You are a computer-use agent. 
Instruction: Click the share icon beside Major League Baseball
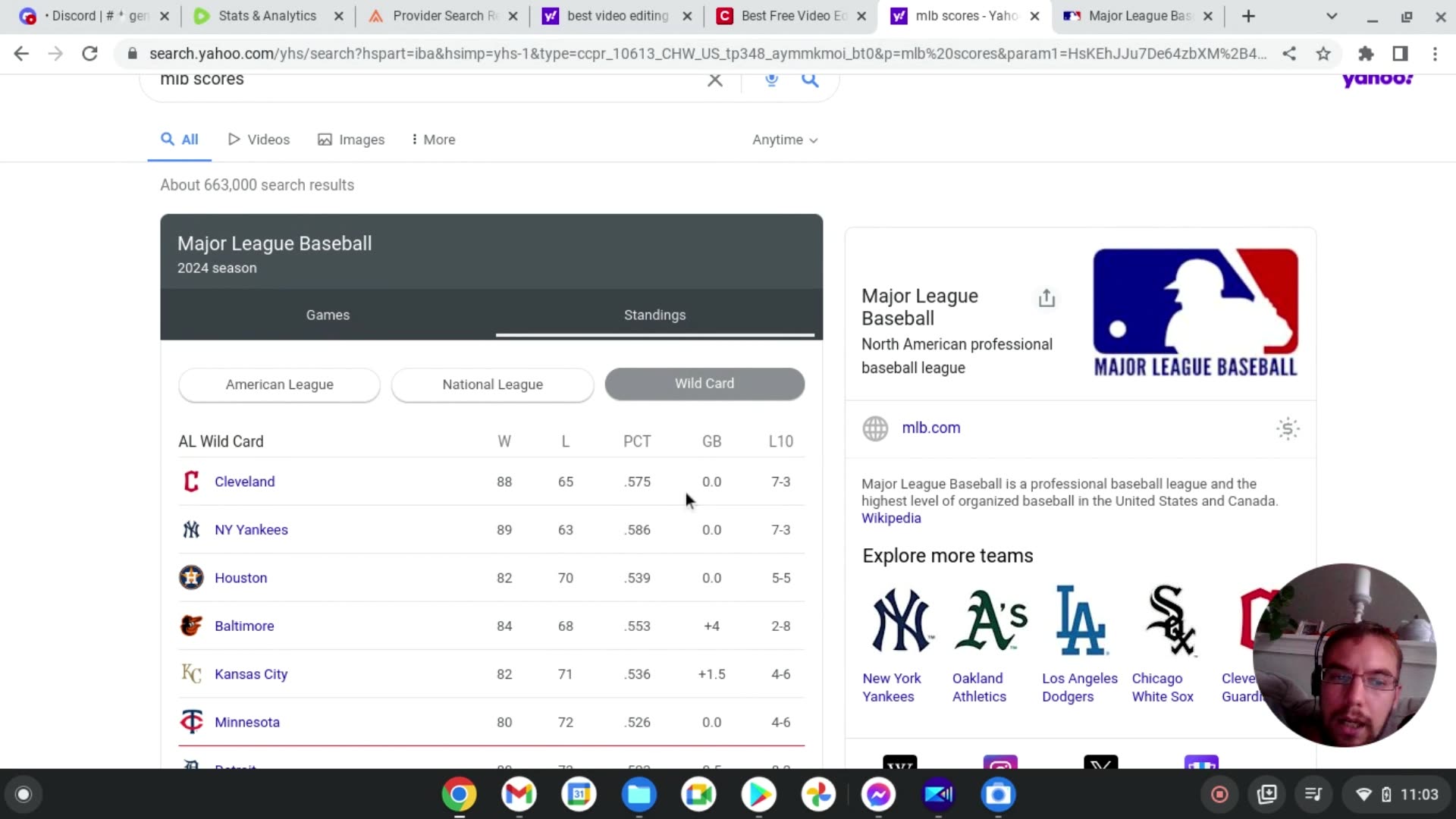[1046, 298]
